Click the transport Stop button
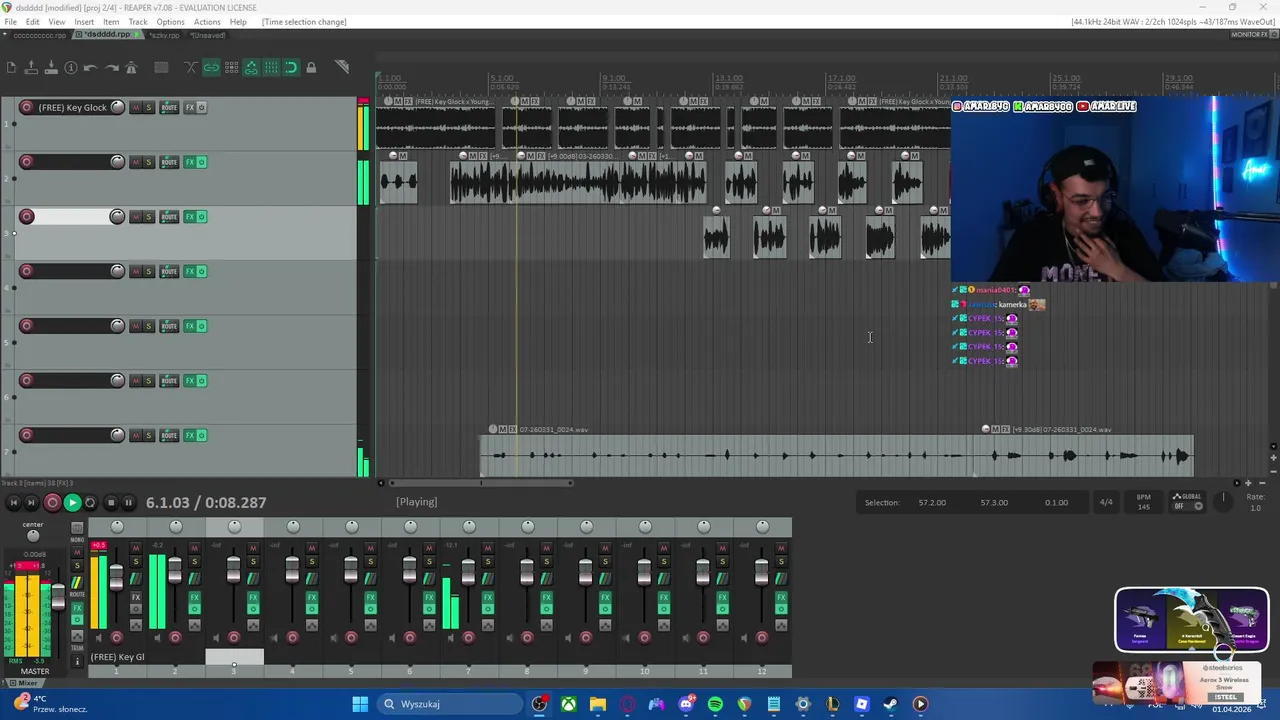The width and height of the screenshot is (1280, 720). click(x=111, y=503)
